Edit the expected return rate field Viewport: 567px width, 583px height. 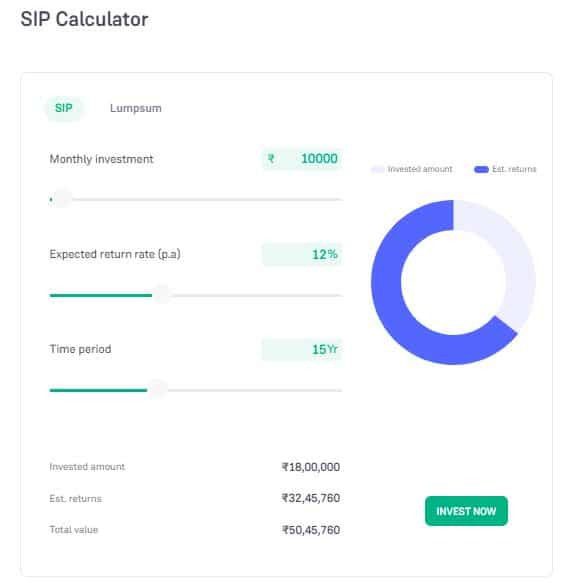(x=302, y=254)
